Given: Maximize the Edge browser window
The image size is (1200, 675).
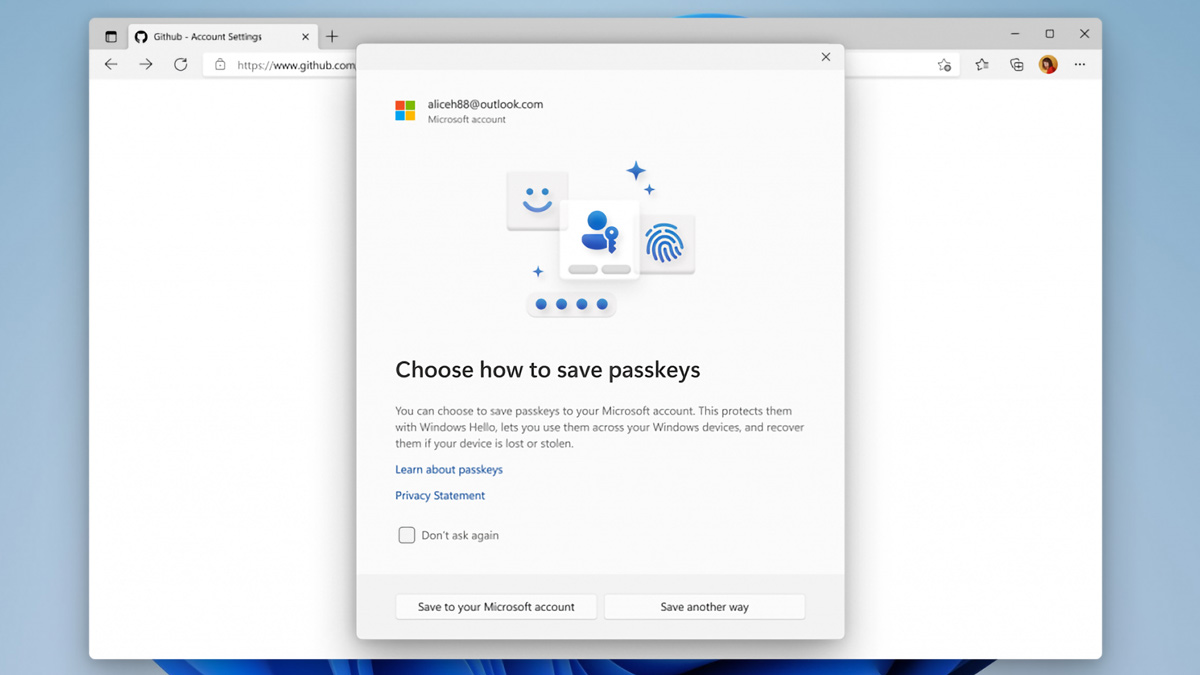Looking at the screenshot, I should [1049, 34].
